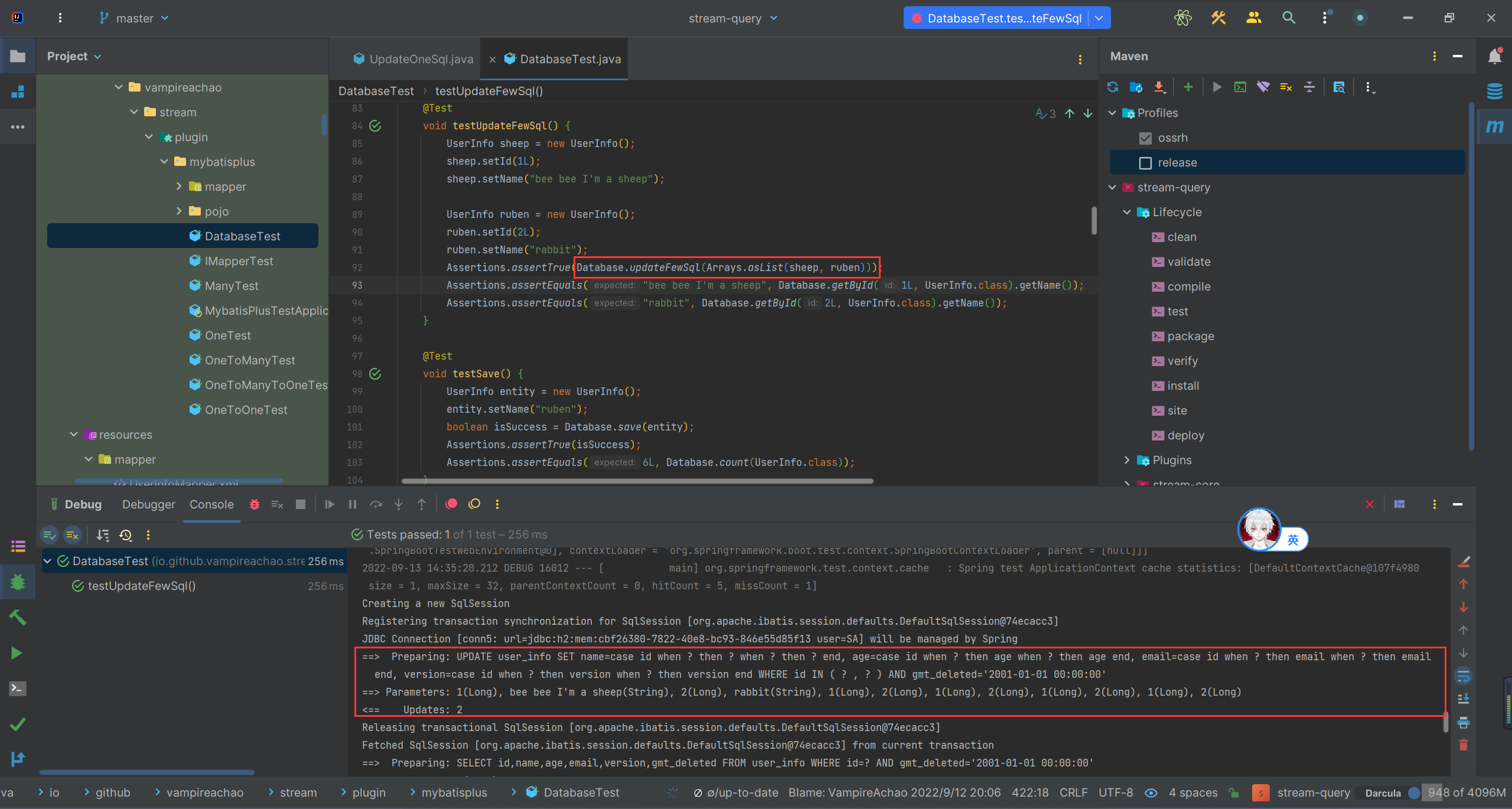
Task: Click the Rerun debug bug icon
Action: pos(255,504)
